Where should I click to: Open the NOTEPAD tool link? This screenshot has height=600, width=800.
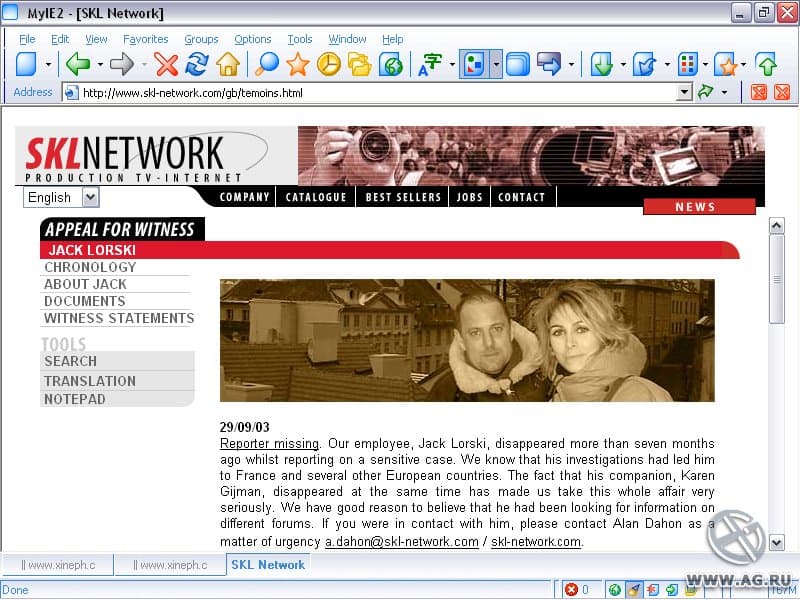tap(74, 399)
